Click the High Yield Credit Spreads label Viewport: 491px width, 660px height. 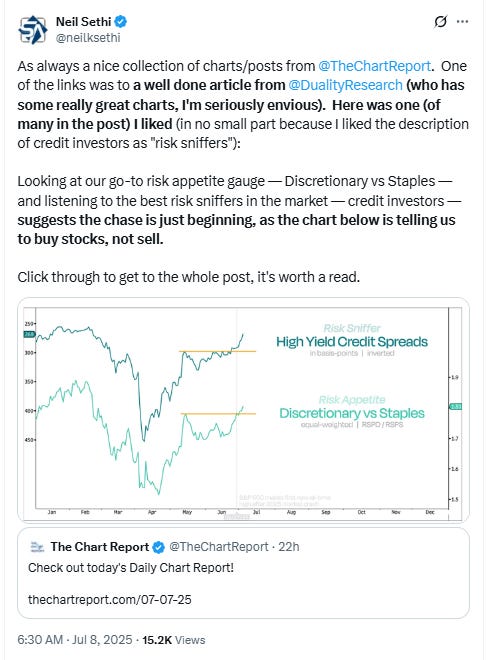tap(352, 342)
